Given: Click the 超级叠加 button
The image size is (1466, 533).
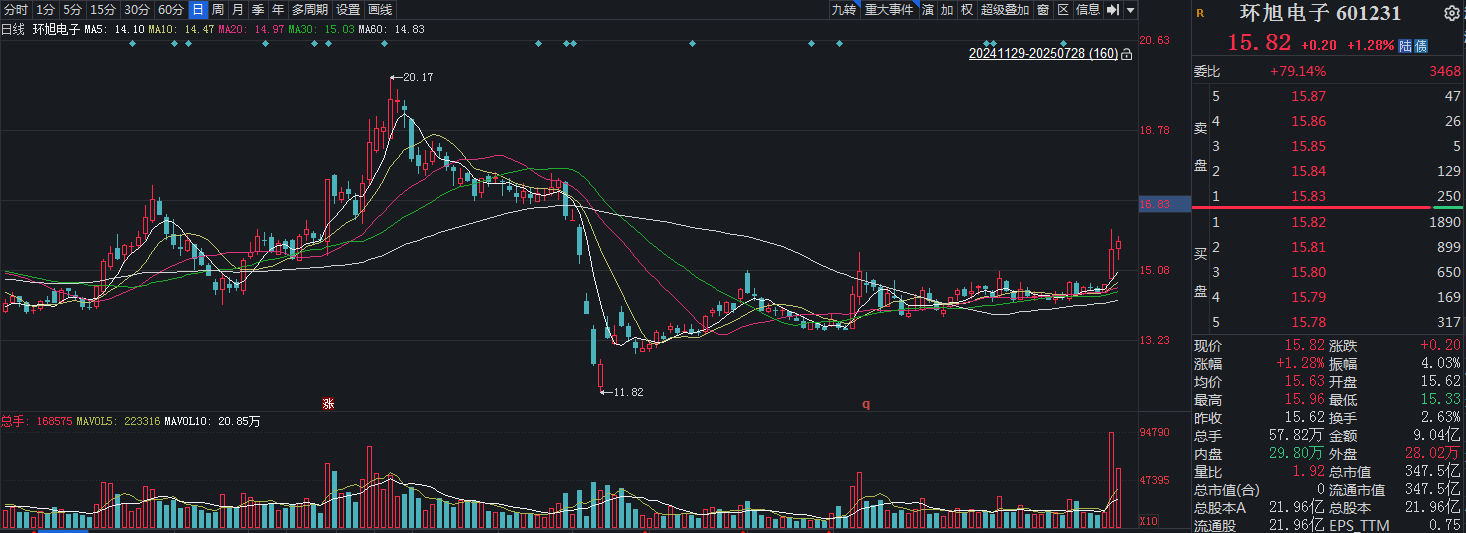Looking at the screenshot, I should coord(1004,10).
